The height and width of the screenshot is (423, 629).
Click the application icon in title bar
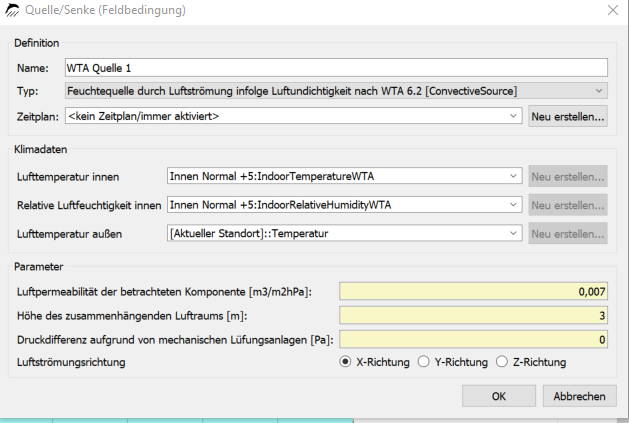(12, 10)
